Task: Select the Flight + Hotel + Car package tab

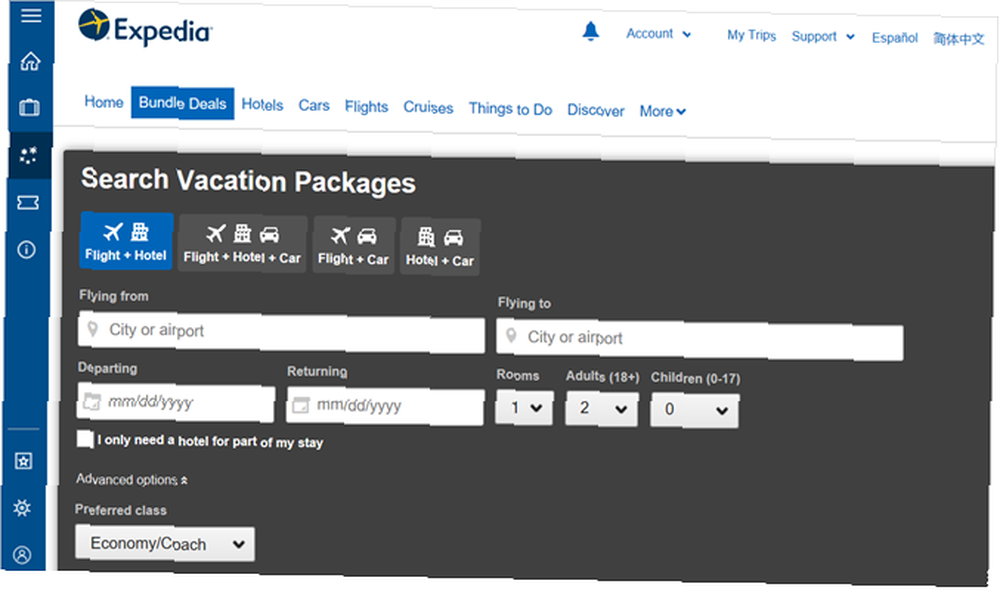Action: tap(242, 244)
